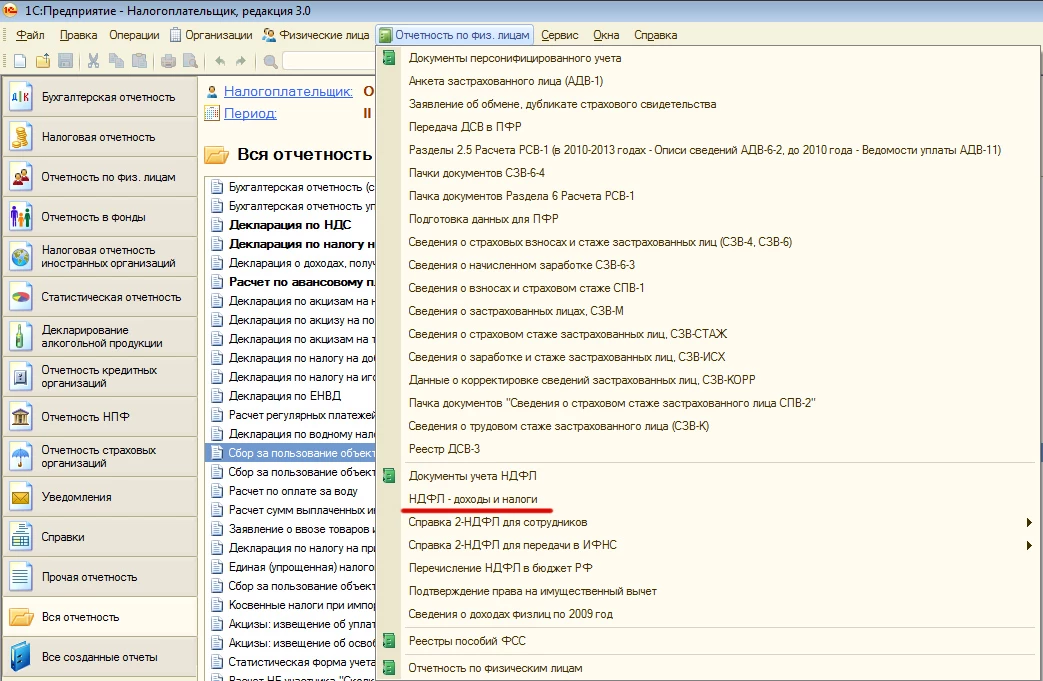This screenshot has height=681, width=1043.
Task: Click the Налогоплательщик link
Action: [x=288, y=91]
